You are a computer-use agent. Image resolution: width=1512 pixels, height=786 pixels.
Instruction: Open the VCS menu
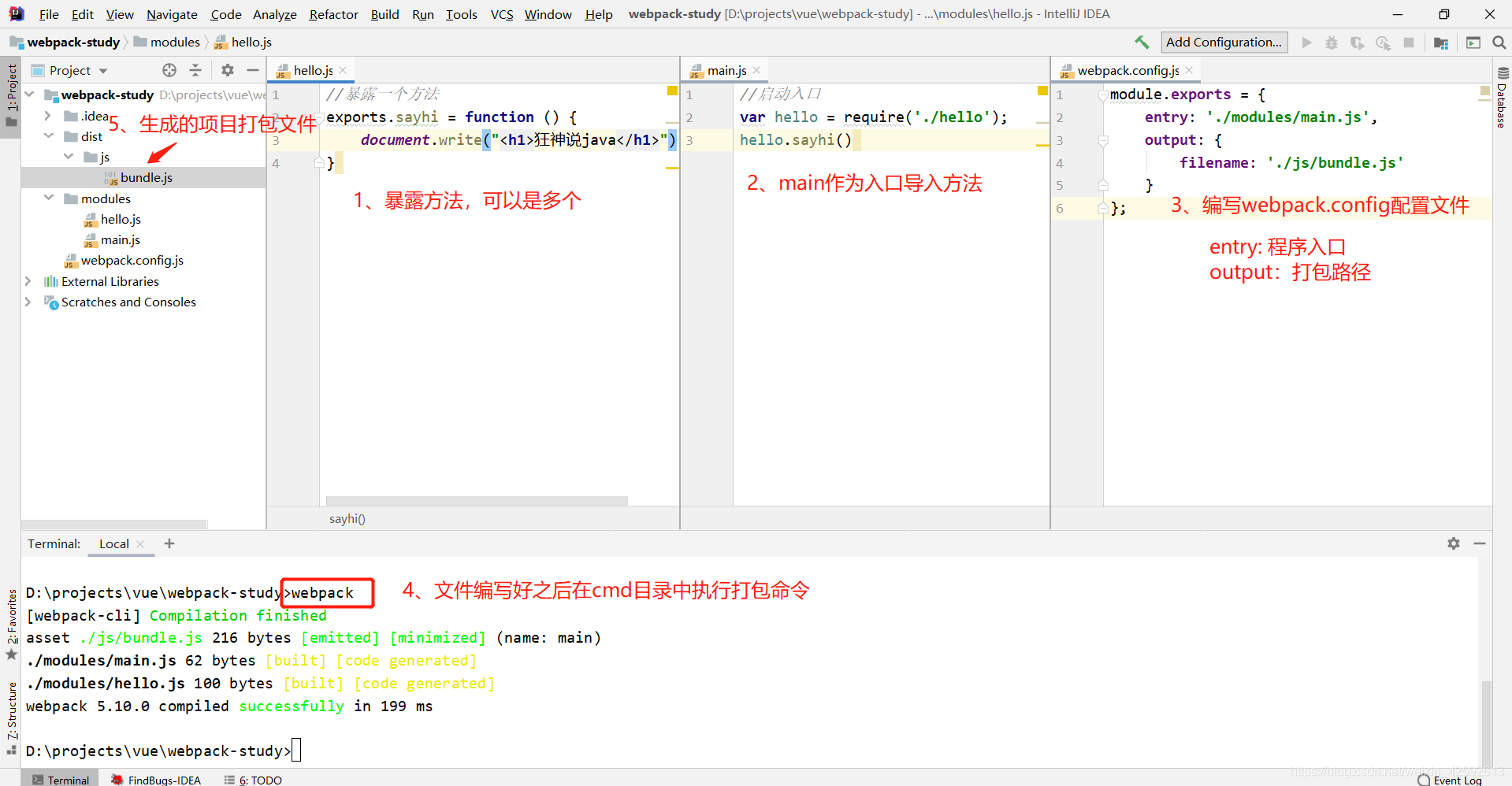pos(502,14)
